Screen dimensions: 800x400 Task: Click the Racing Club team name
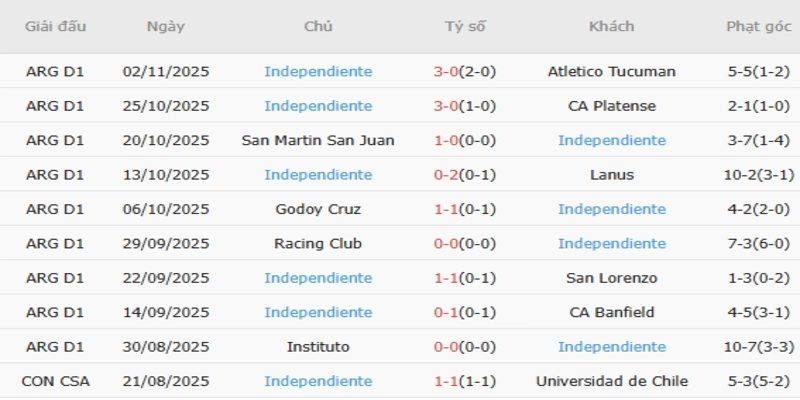click(318, 243)
